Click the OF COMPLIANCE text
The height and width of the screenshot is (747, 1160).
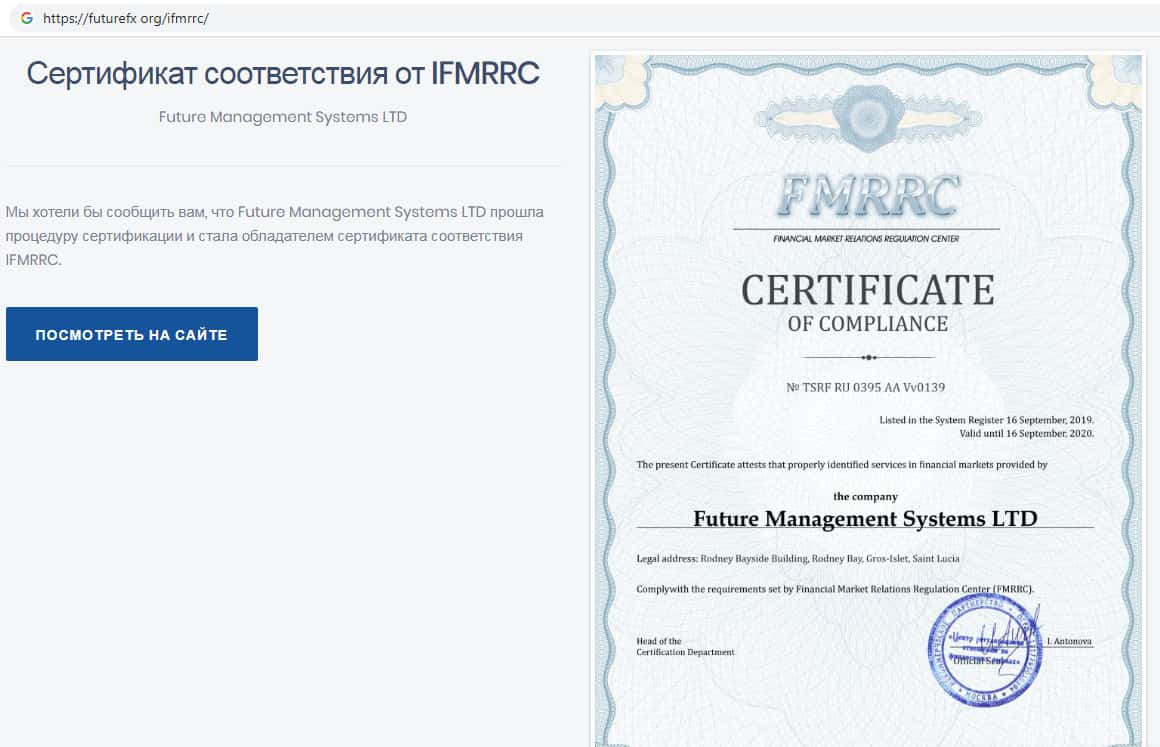(868, 324)
